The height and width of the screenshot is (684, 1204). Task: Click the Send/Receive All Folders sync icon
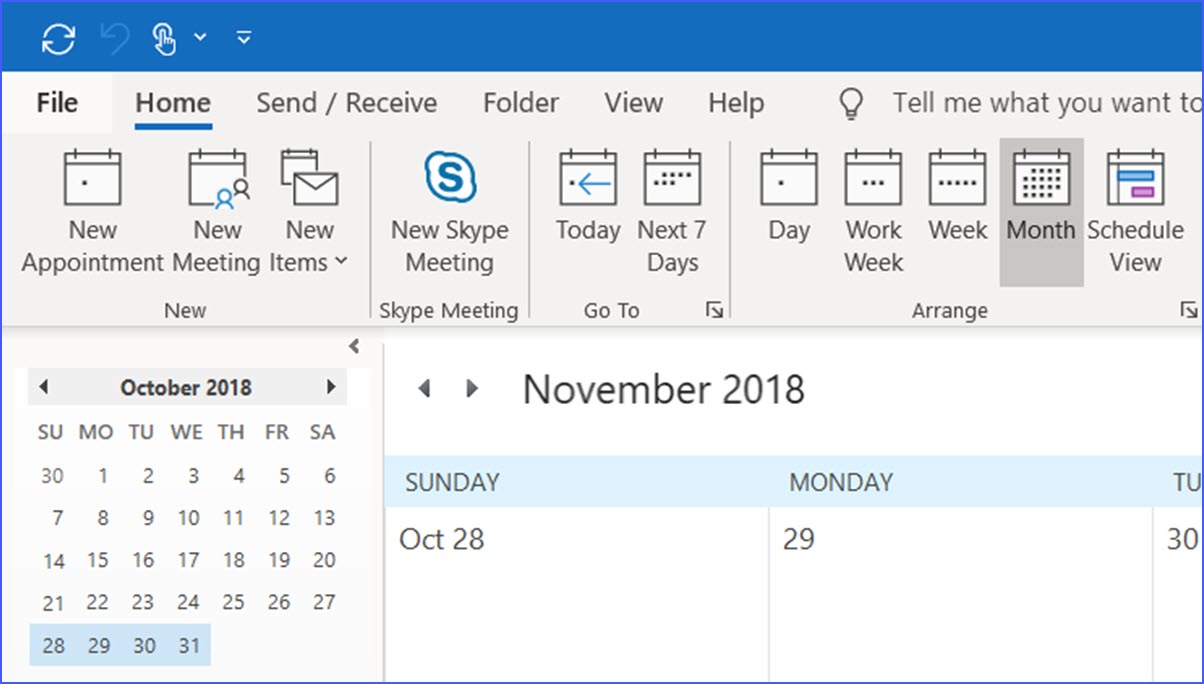[x=59, y=39]
